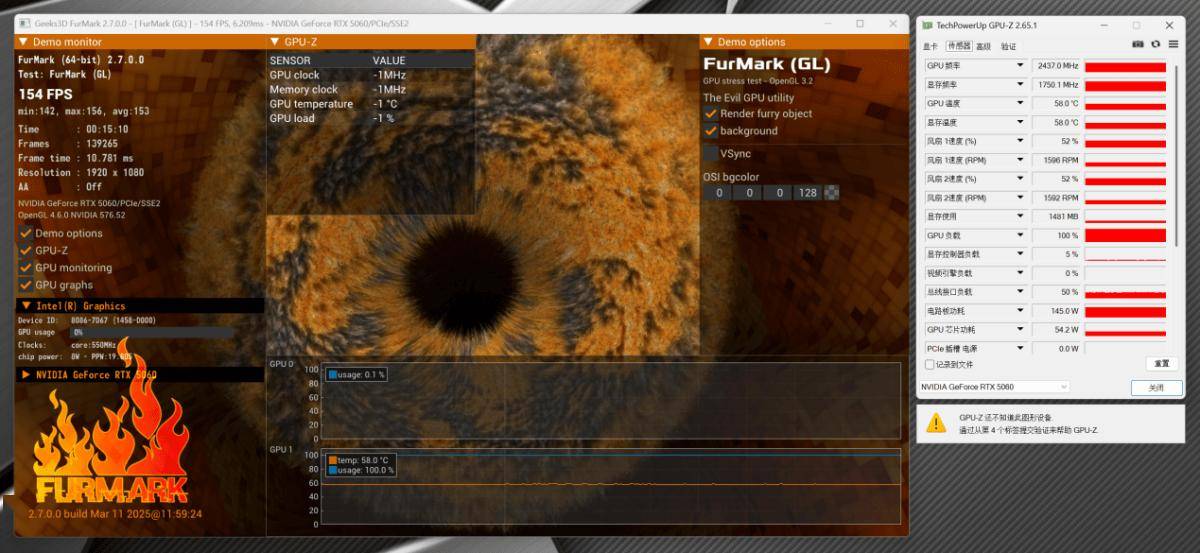Click the third OSI bgcolor value field

click(x=778, y=192)
